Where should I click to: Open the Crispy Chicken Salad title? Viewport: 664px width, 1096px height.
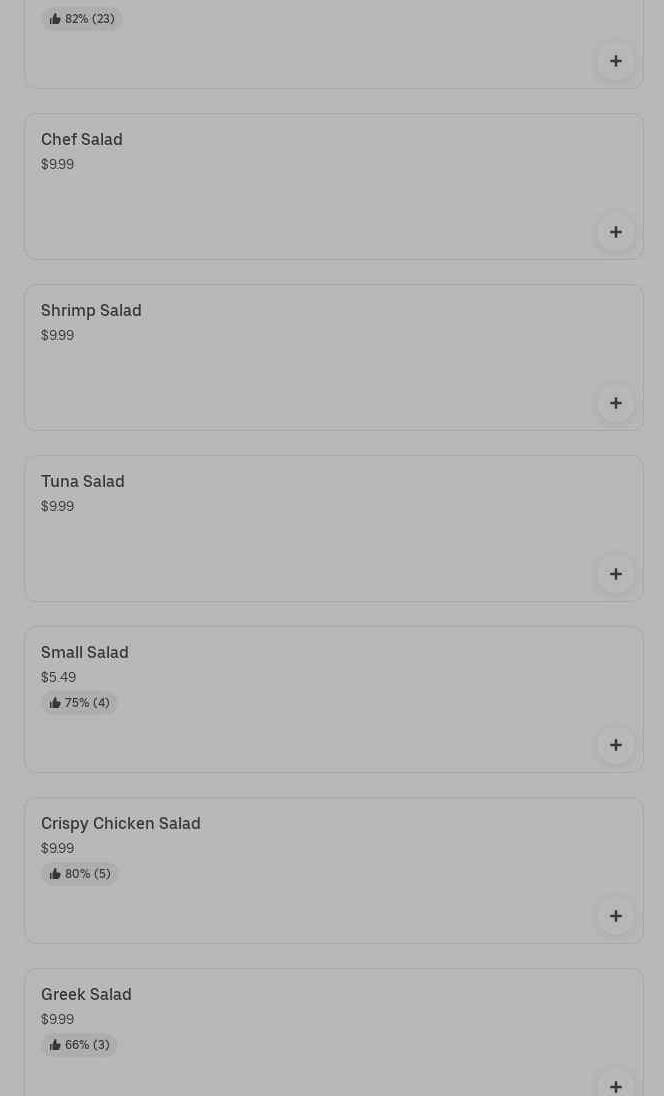tap(121, 823)
